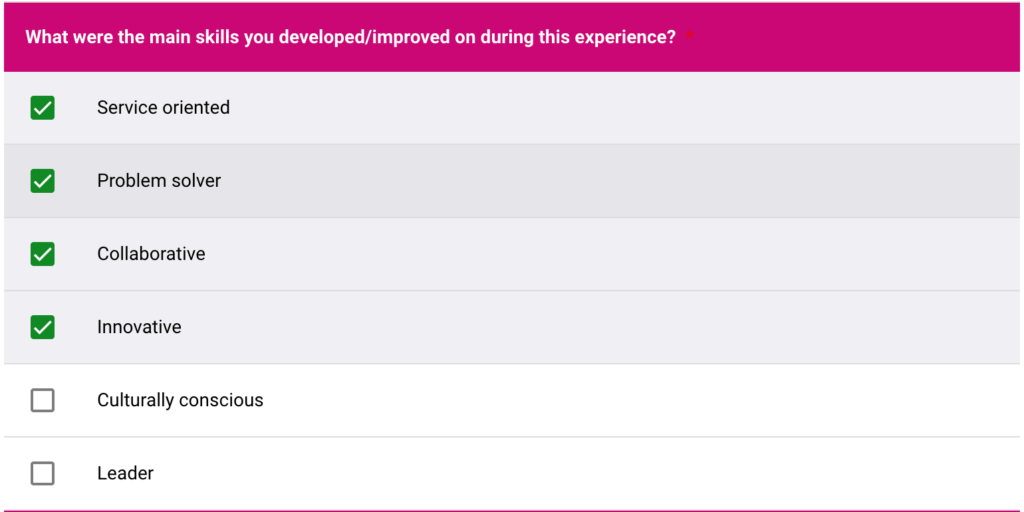Uncheck the Service oriented checkbox

(42, 108)
